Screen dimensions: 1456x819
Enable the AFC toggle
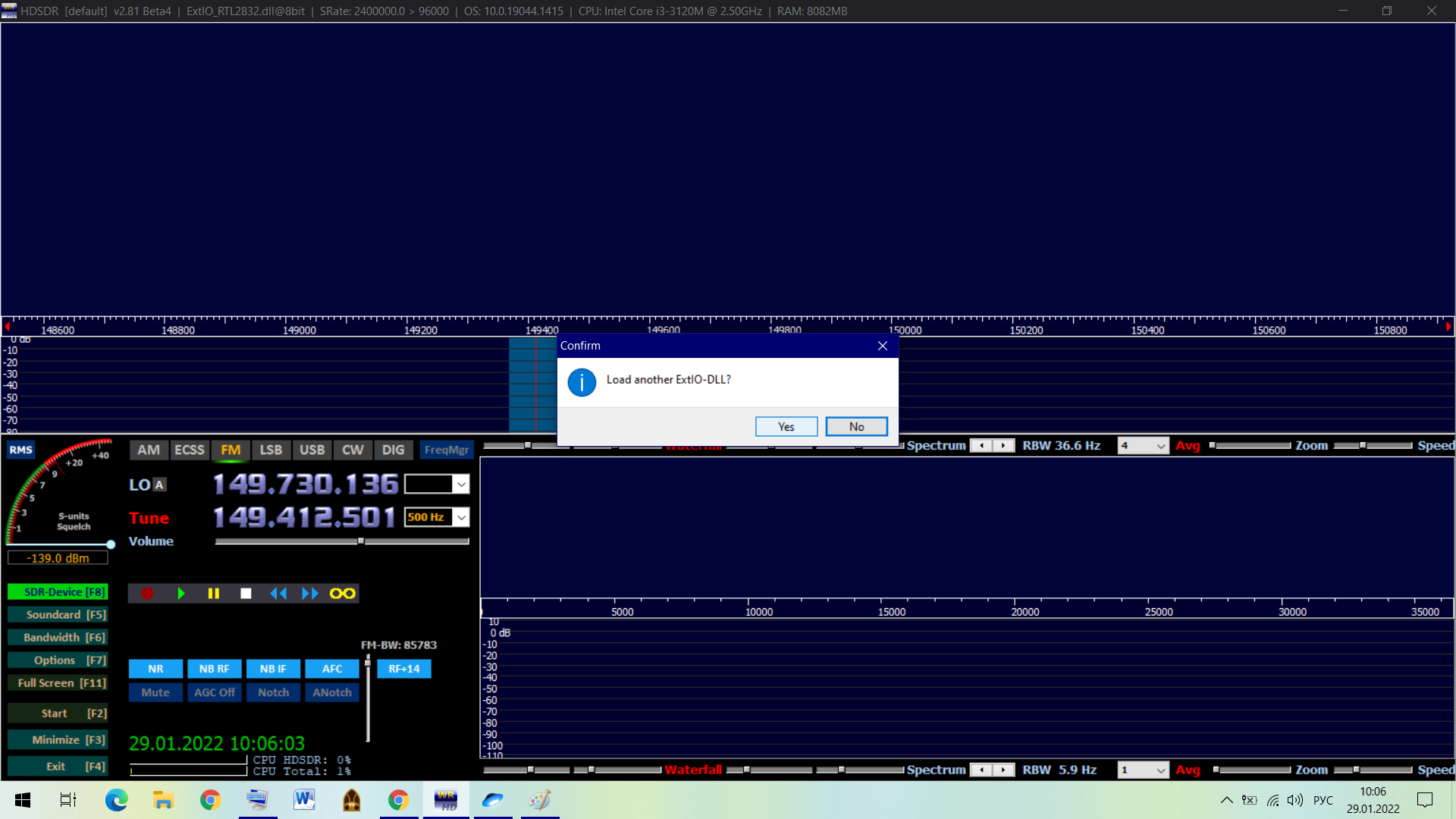pyautogui.click(x=332, y=669)
